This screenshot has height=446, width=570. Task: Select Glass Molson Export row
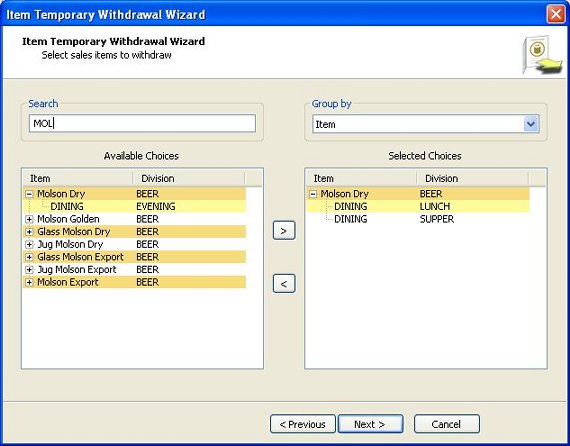(x=135, y=257)
